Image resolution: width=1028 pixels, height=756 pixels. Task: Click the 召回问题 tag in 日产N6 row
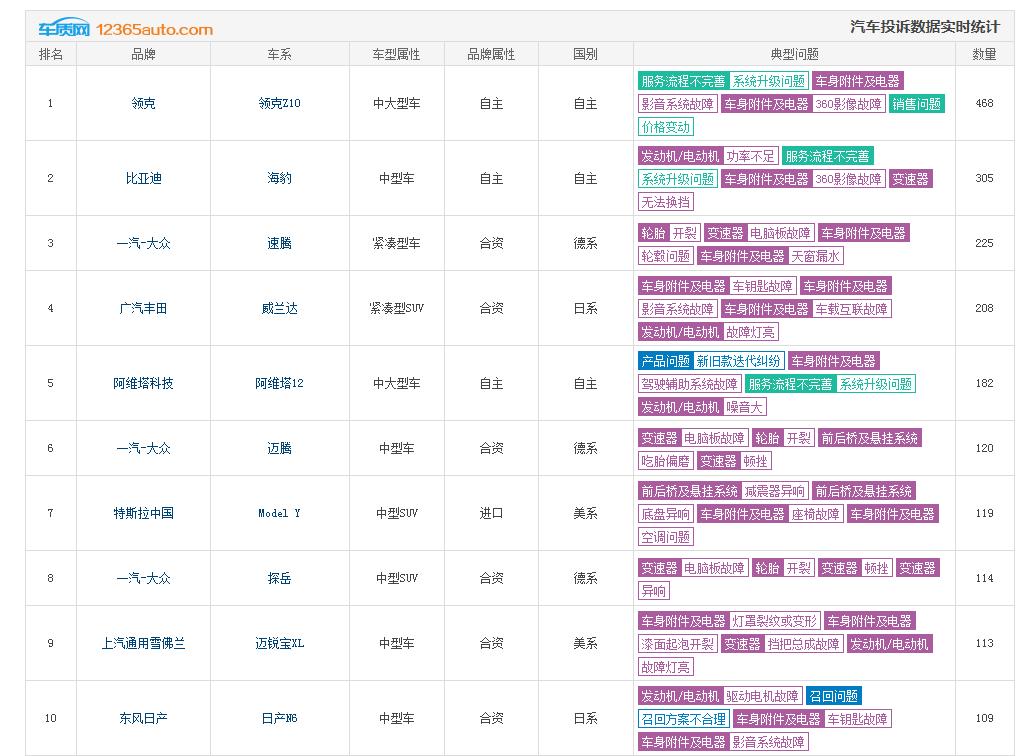pyautogui.click(x=833, y=696)
